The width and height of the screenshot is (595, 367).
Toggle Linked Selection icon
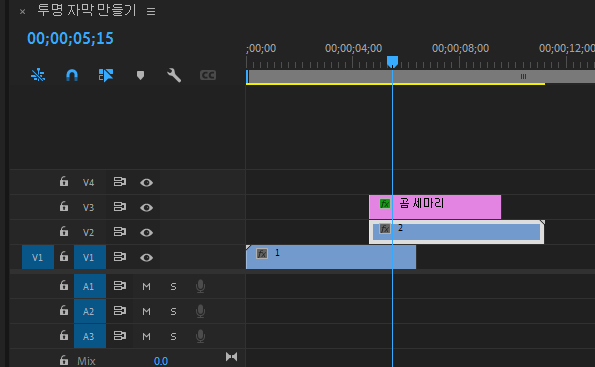[x=105, y=75]
